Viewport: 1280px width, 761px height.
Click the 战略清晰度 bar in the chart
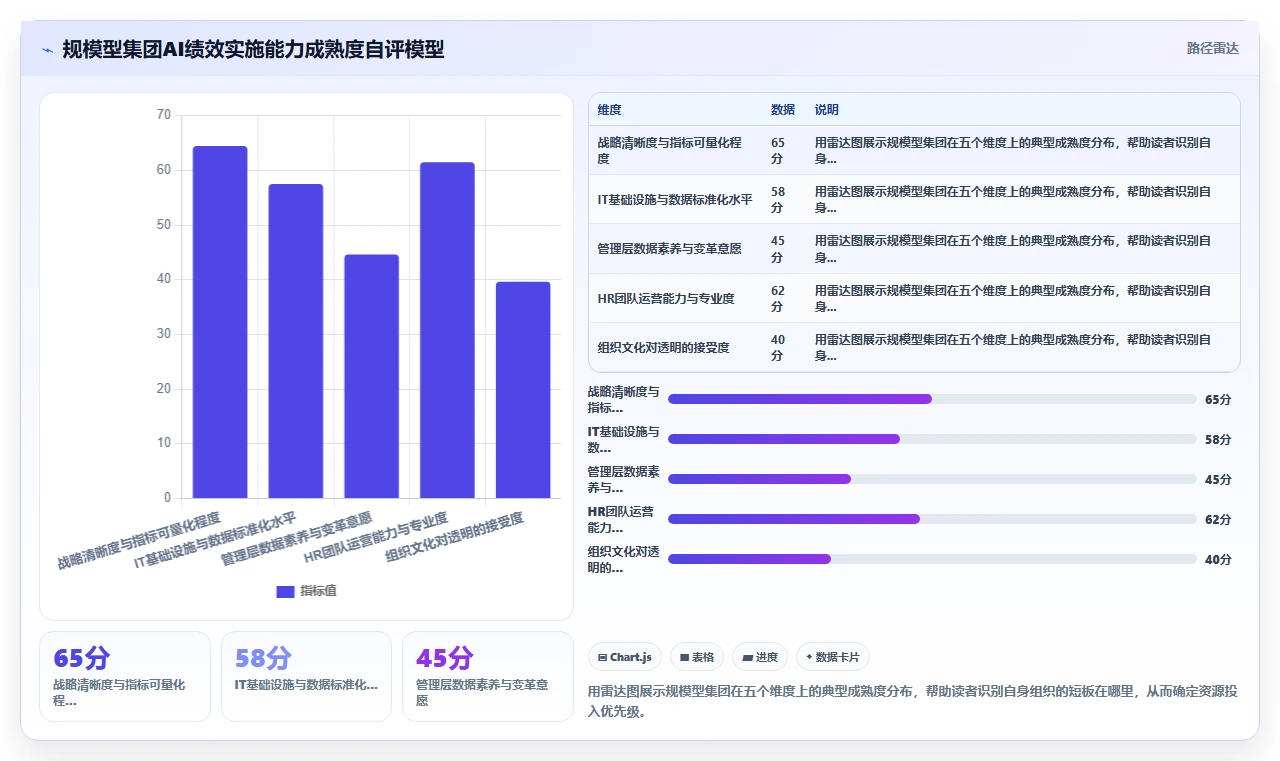[x=220, y=322]
